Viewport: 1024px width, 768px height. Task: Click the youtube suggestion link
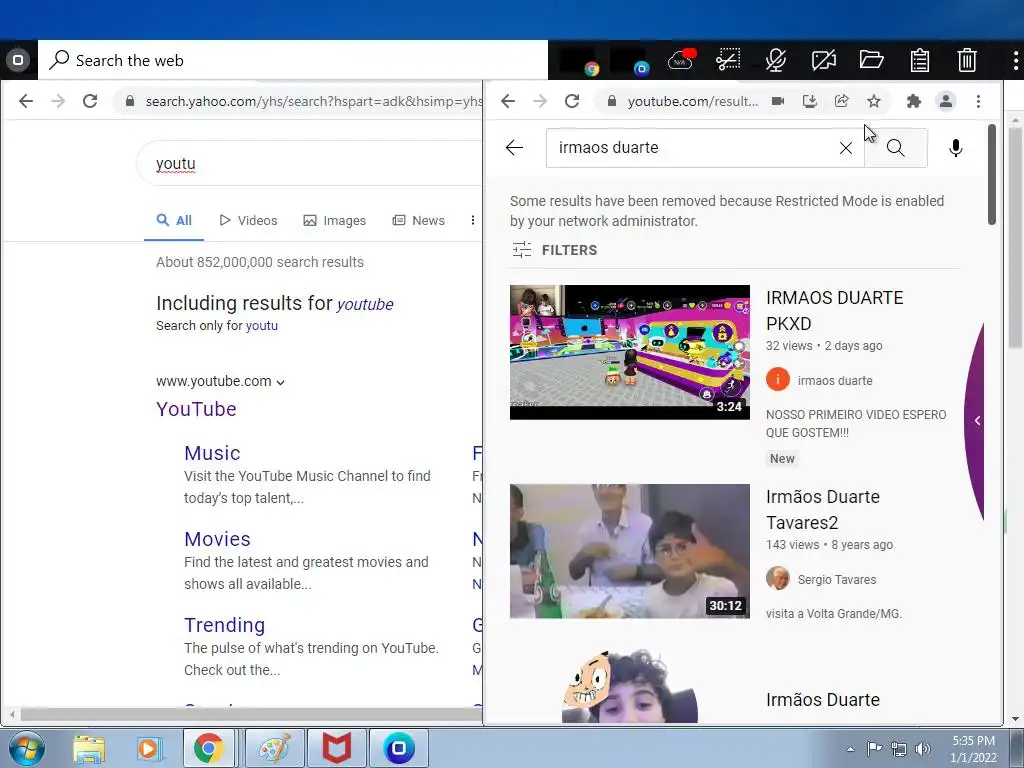[x=364, y=304]
